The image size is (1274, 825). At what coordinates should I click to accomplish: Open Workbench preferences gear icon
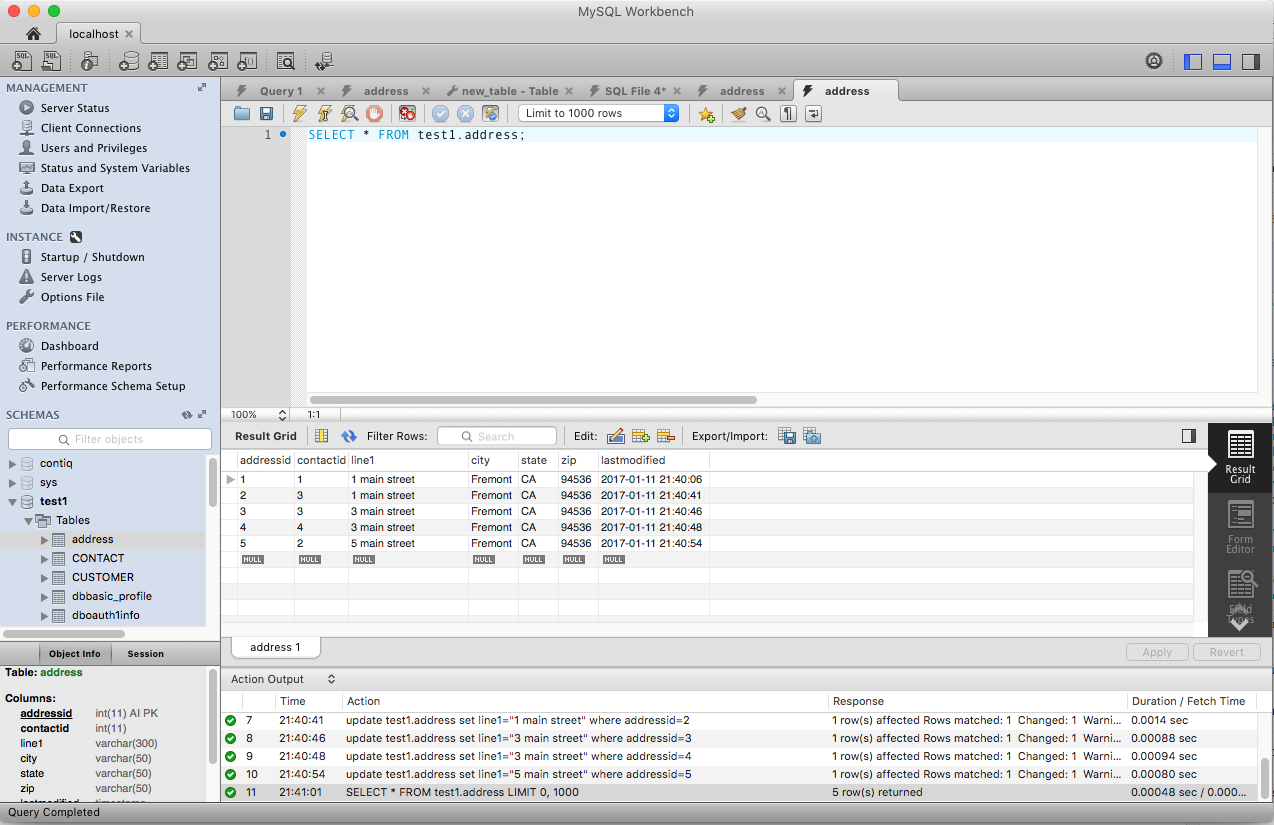(x=1154, y=61)
